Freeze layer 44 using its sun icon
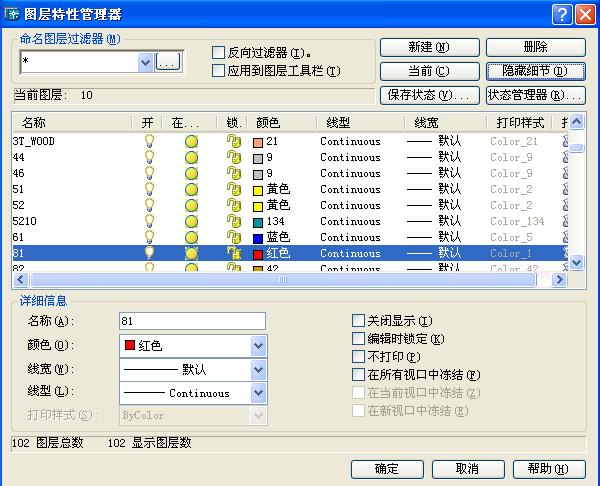The image size is (600, 486). tap(191, 158)
